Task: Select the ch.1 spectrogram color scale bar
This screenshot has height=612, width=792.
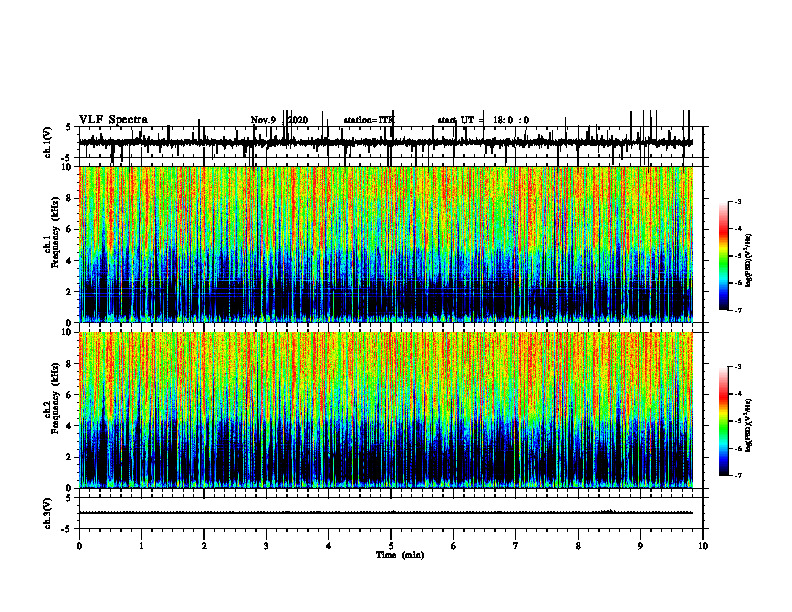Action: tap(723, 255)
